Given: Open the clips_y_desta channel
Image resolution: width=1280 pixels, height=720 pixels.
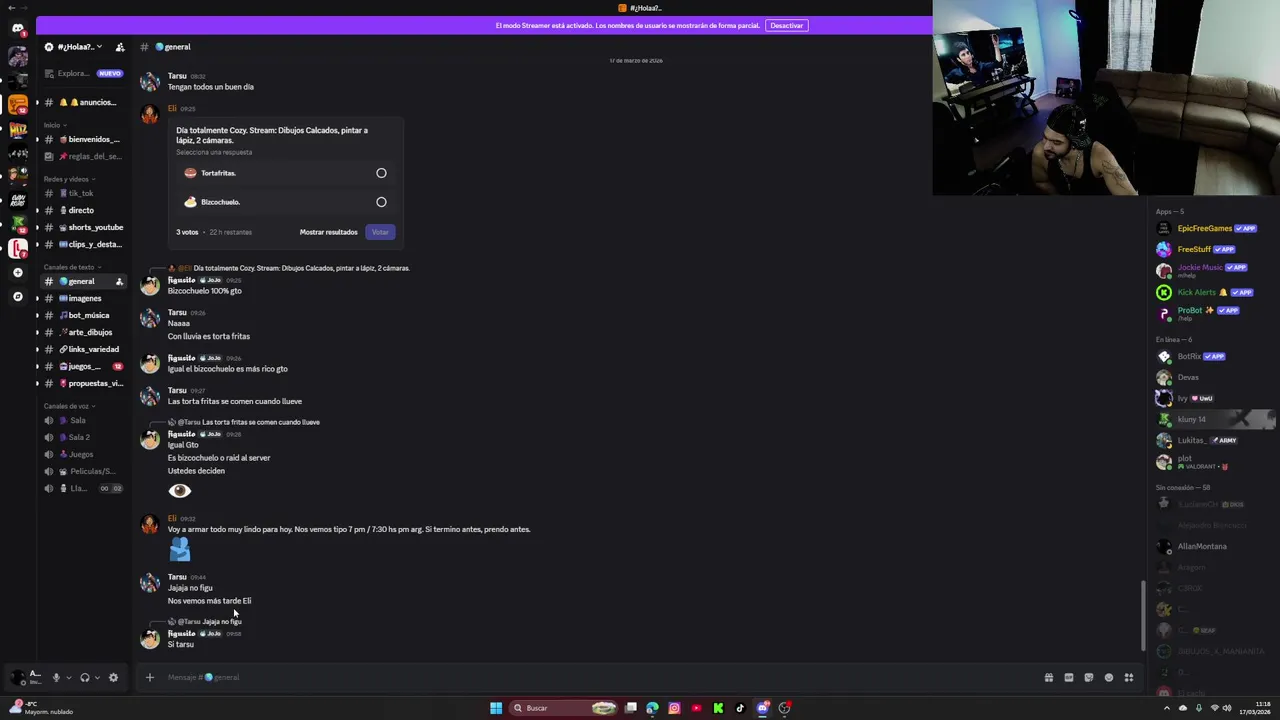Looking at the screenshot, I should pyautogui.click(x=83, y=244).
